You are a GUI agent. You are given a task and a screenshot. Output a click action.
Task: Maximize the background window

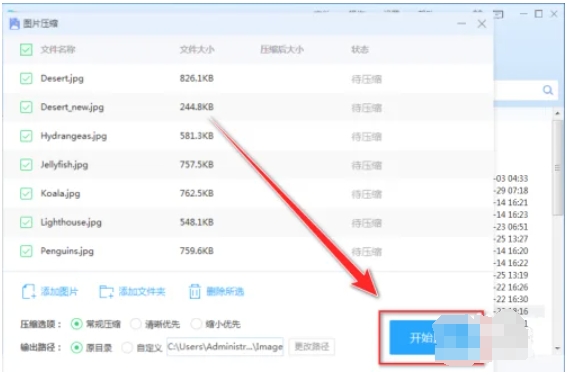click(539, 14)
